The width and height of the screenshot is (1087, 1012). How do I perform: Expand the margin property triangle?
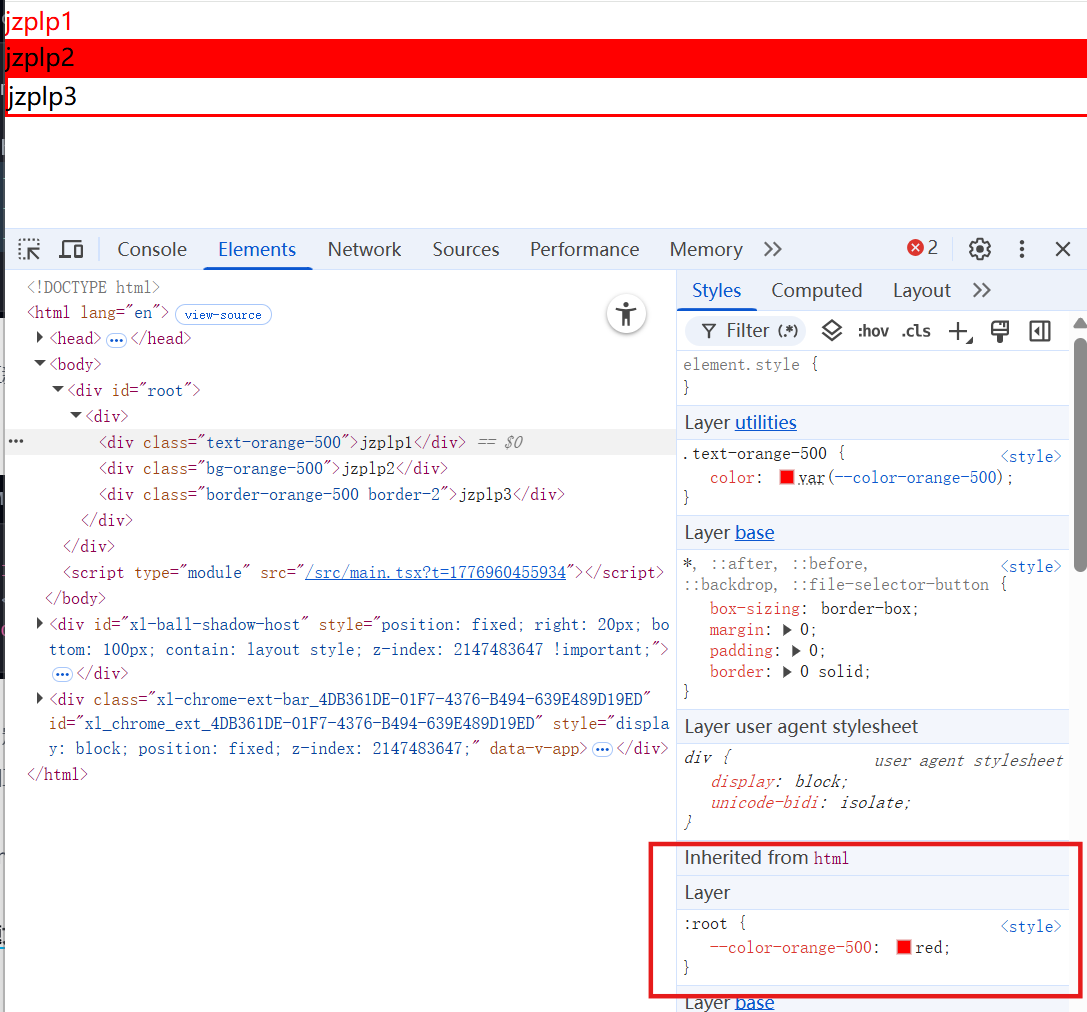(787, 629)
